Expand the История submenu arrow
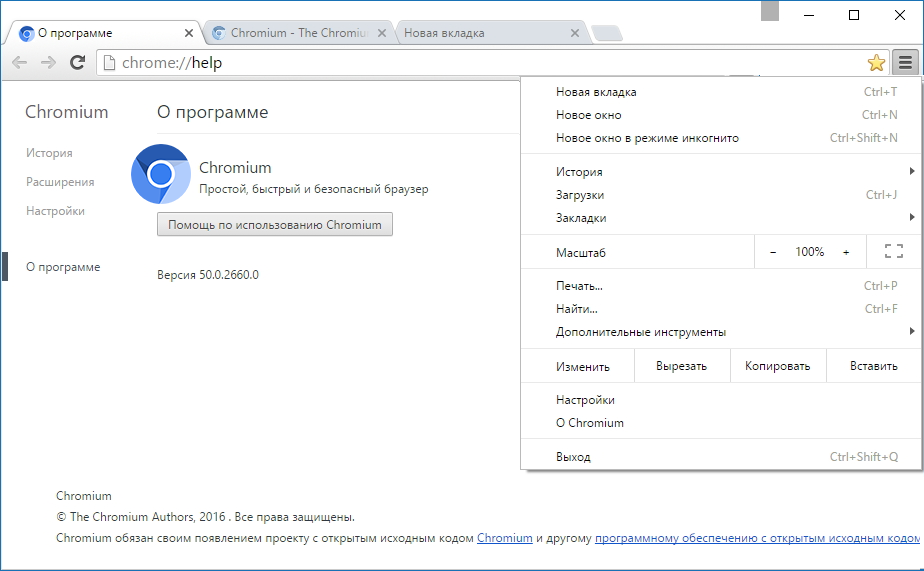Viewport: 924px width, 571px height. pyautogui.click(x=912, y=171)
